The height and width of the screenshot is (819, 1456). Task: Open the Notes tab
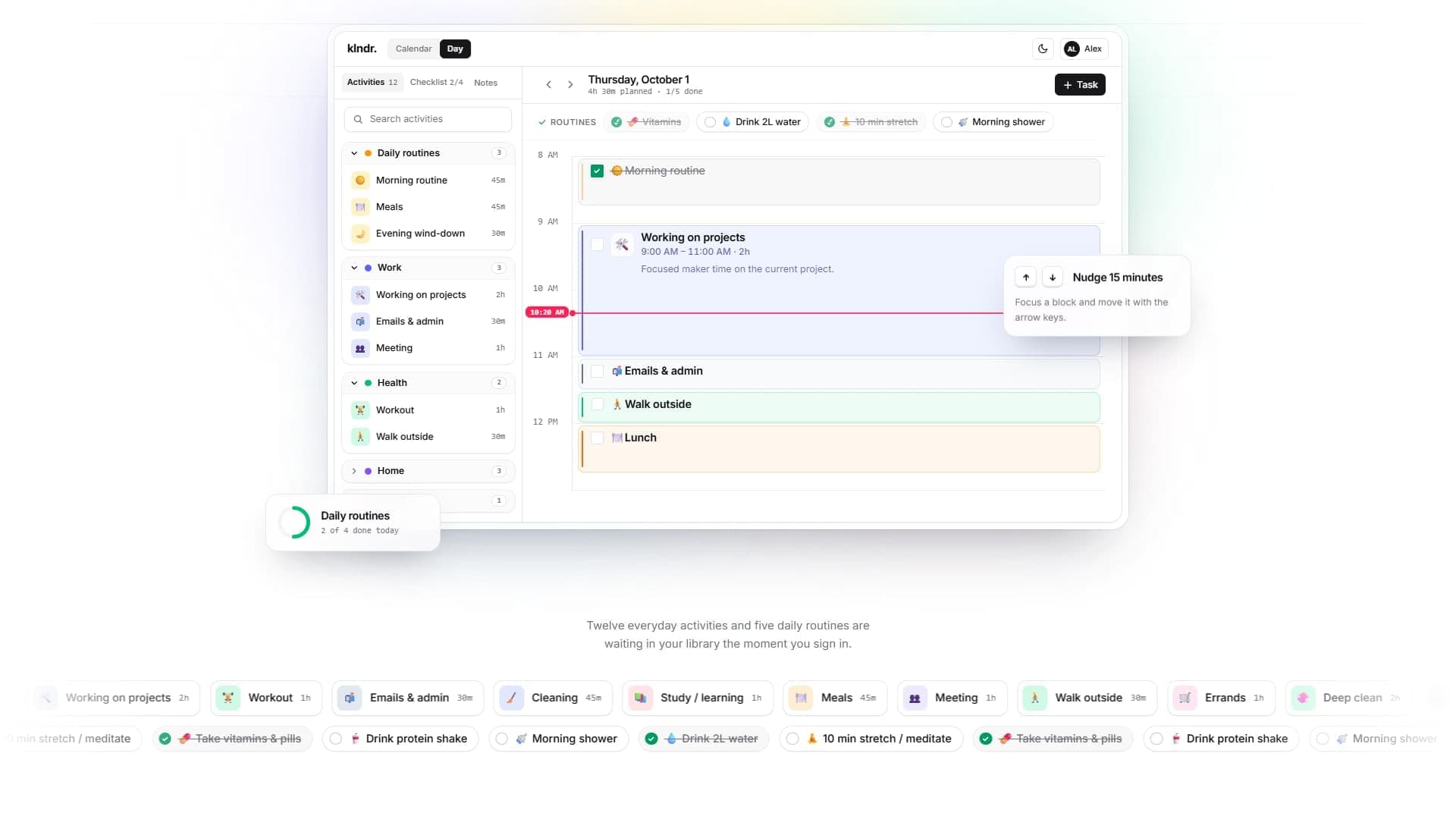(485, 83)
